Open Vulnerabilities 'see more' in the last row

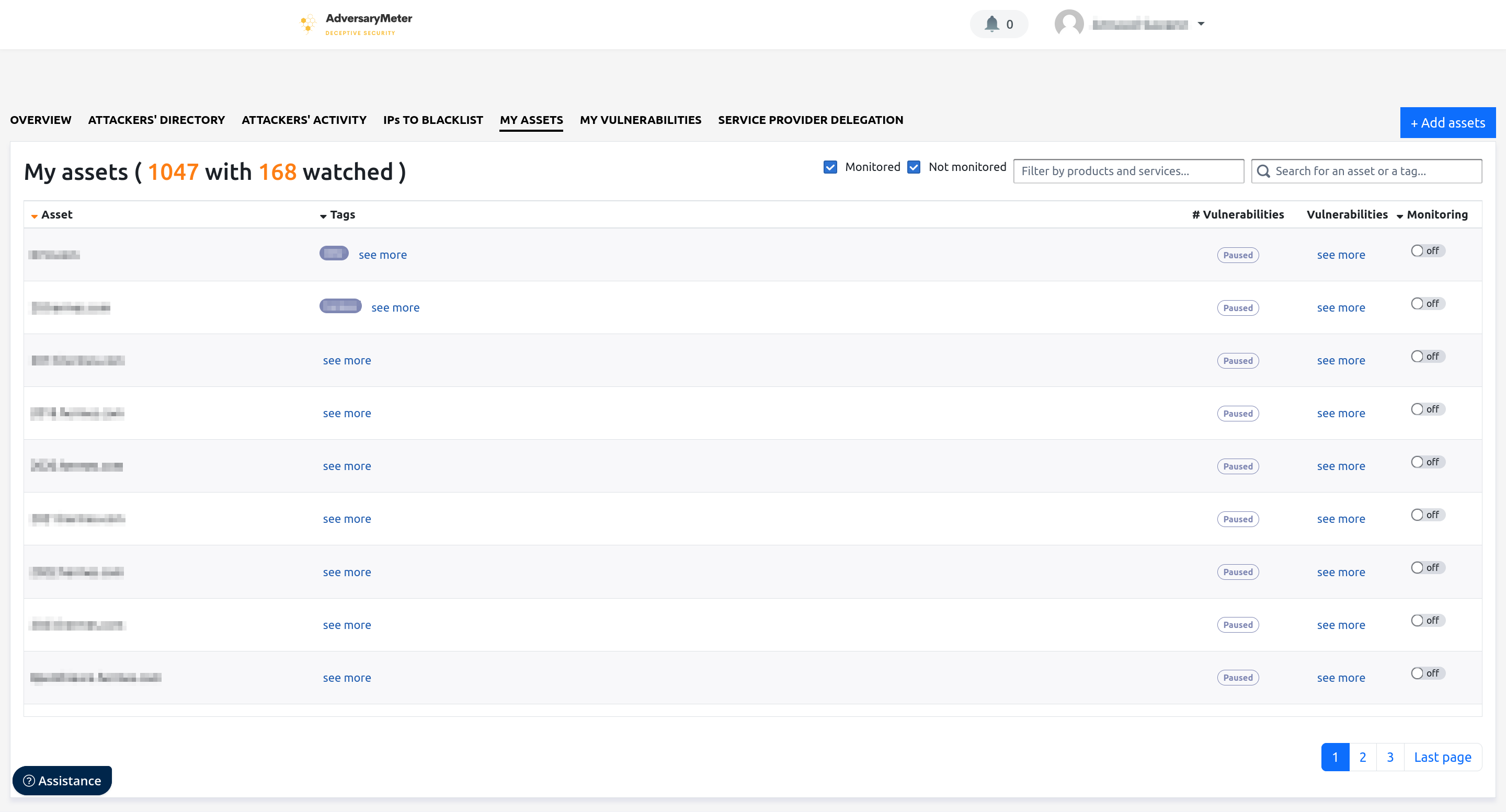1341,678
